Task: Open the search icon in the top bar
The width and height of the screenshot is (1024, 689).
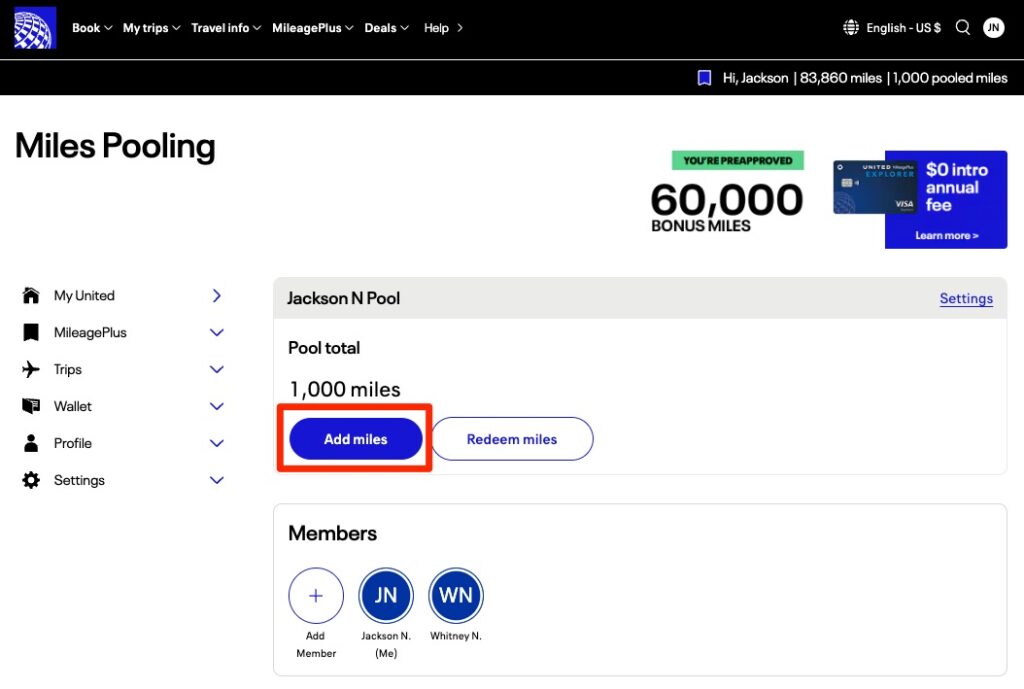Action: pos(962,28)
